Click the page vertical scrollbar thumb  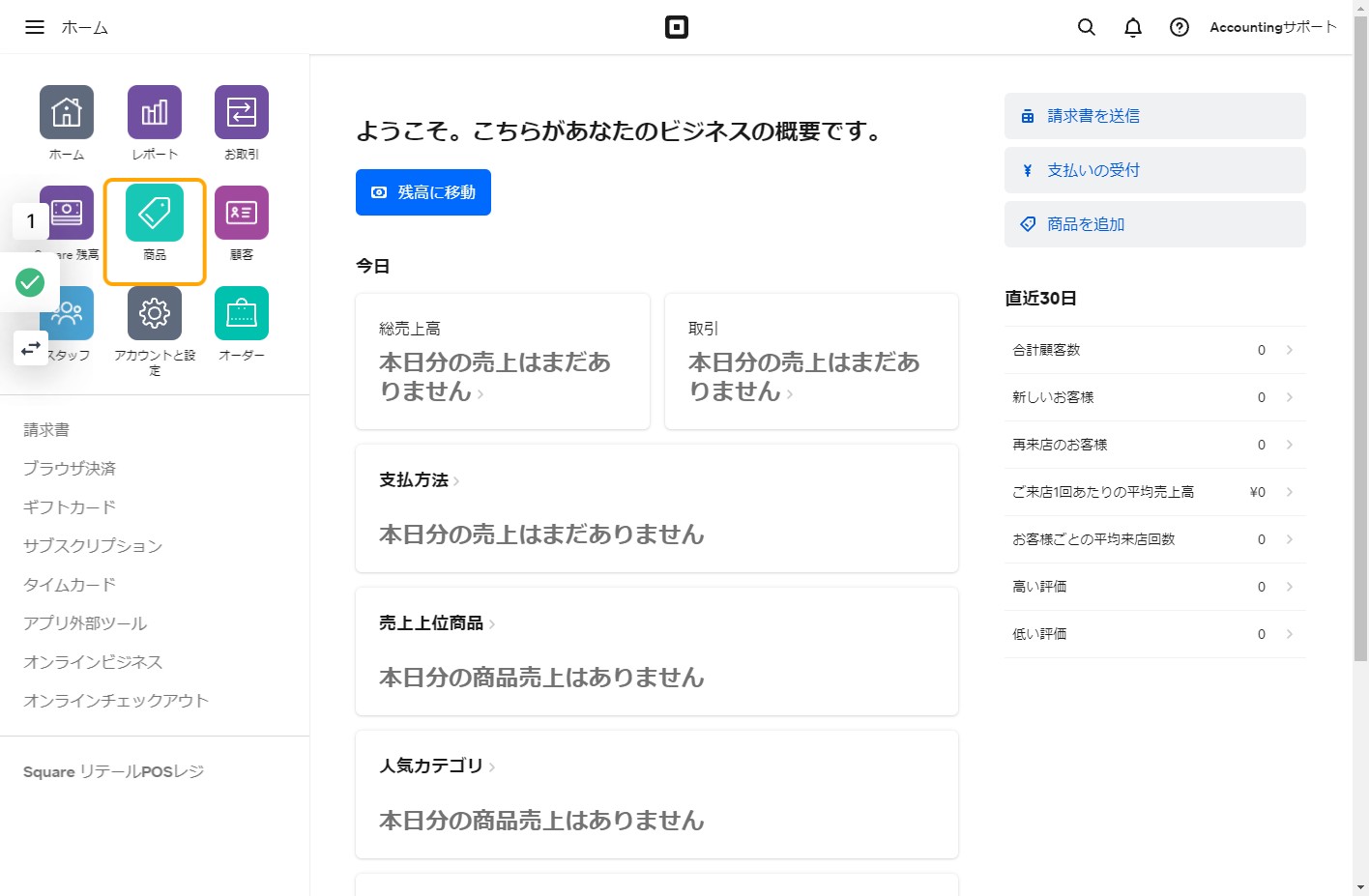pos(1360,338)
